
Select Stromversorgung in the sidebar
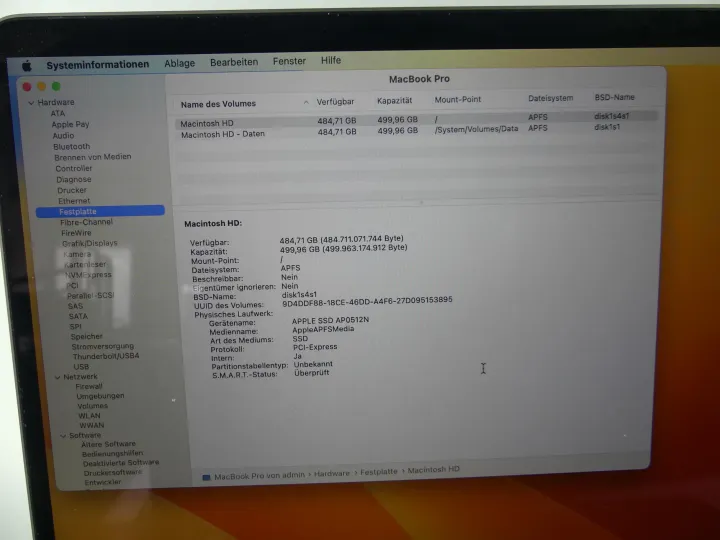coord(102,346)
